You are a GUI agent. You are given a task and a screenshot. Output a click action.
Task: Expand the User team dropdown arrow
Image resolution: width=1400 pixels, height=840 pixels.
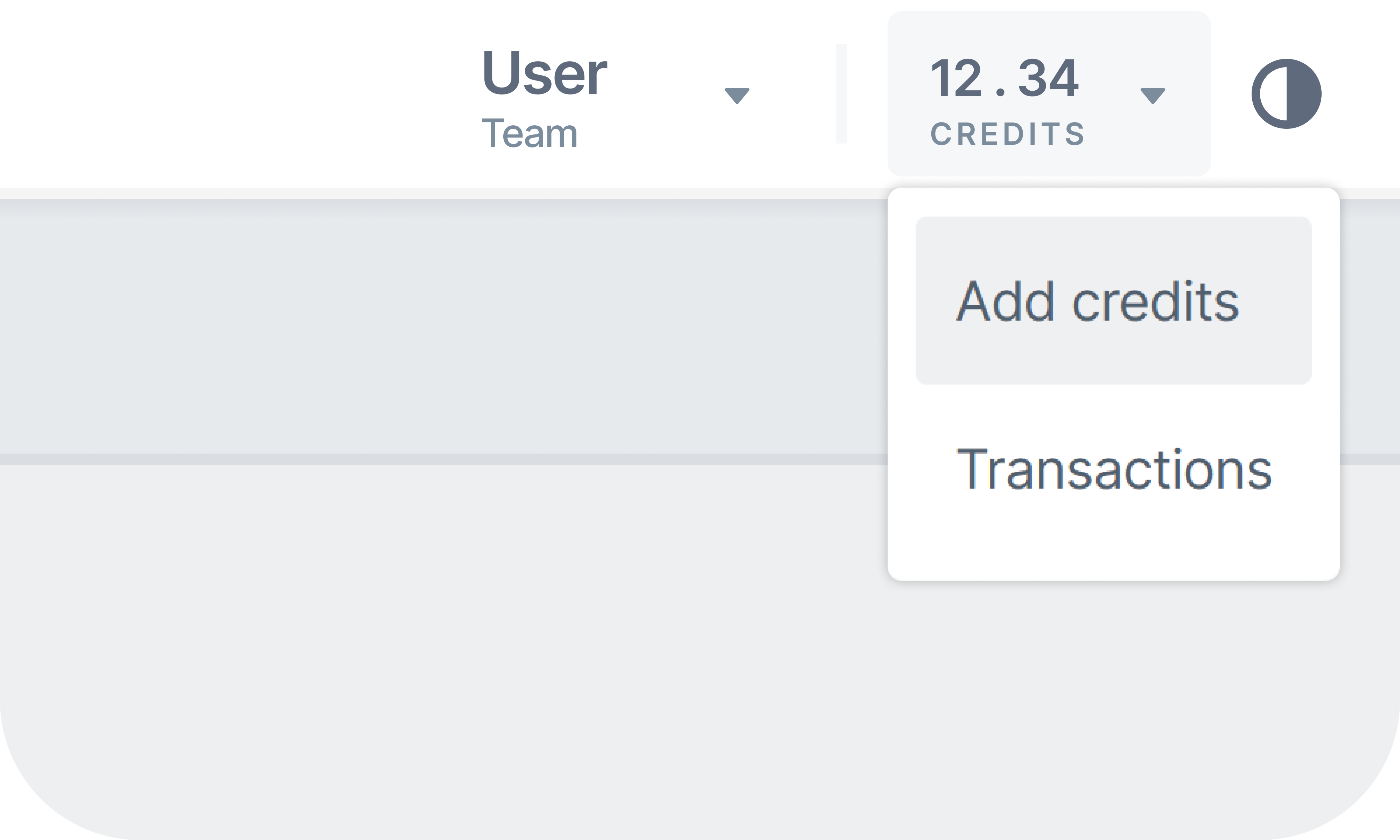coord(737,96)
